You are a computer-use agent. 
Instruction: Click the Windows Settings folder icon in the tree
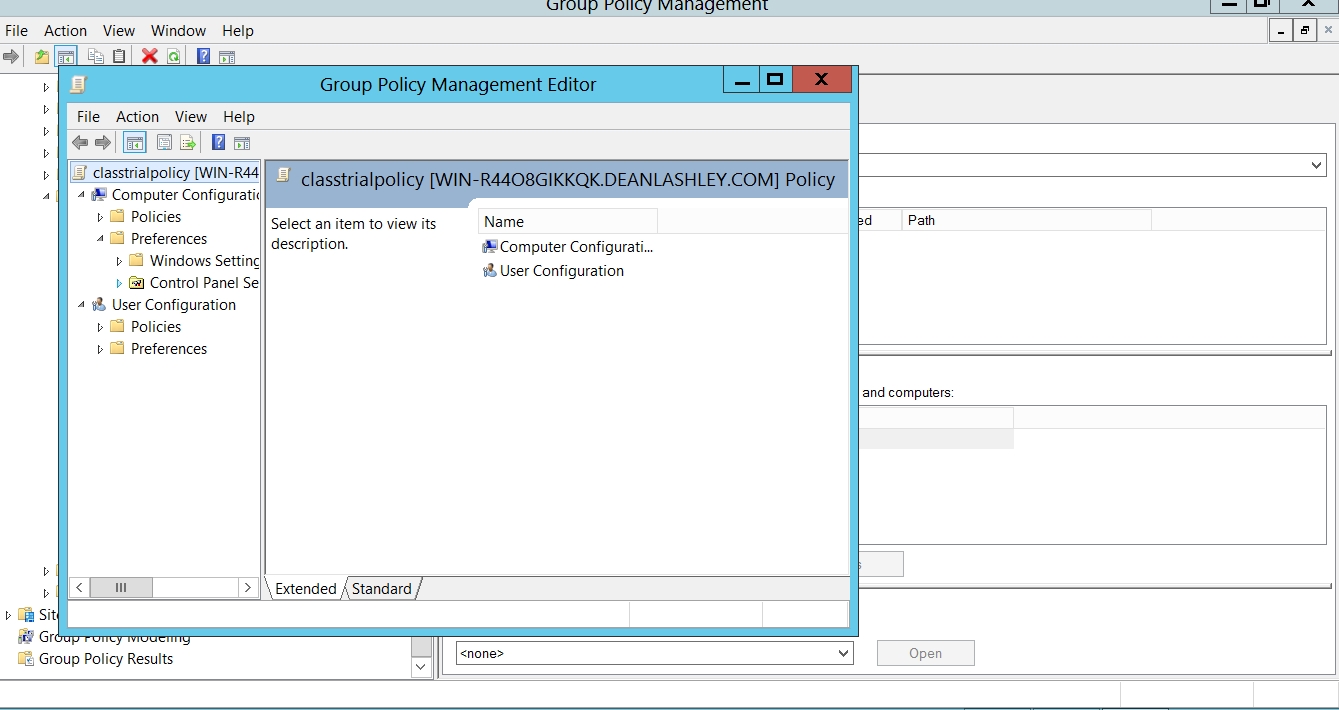[137, 260]
